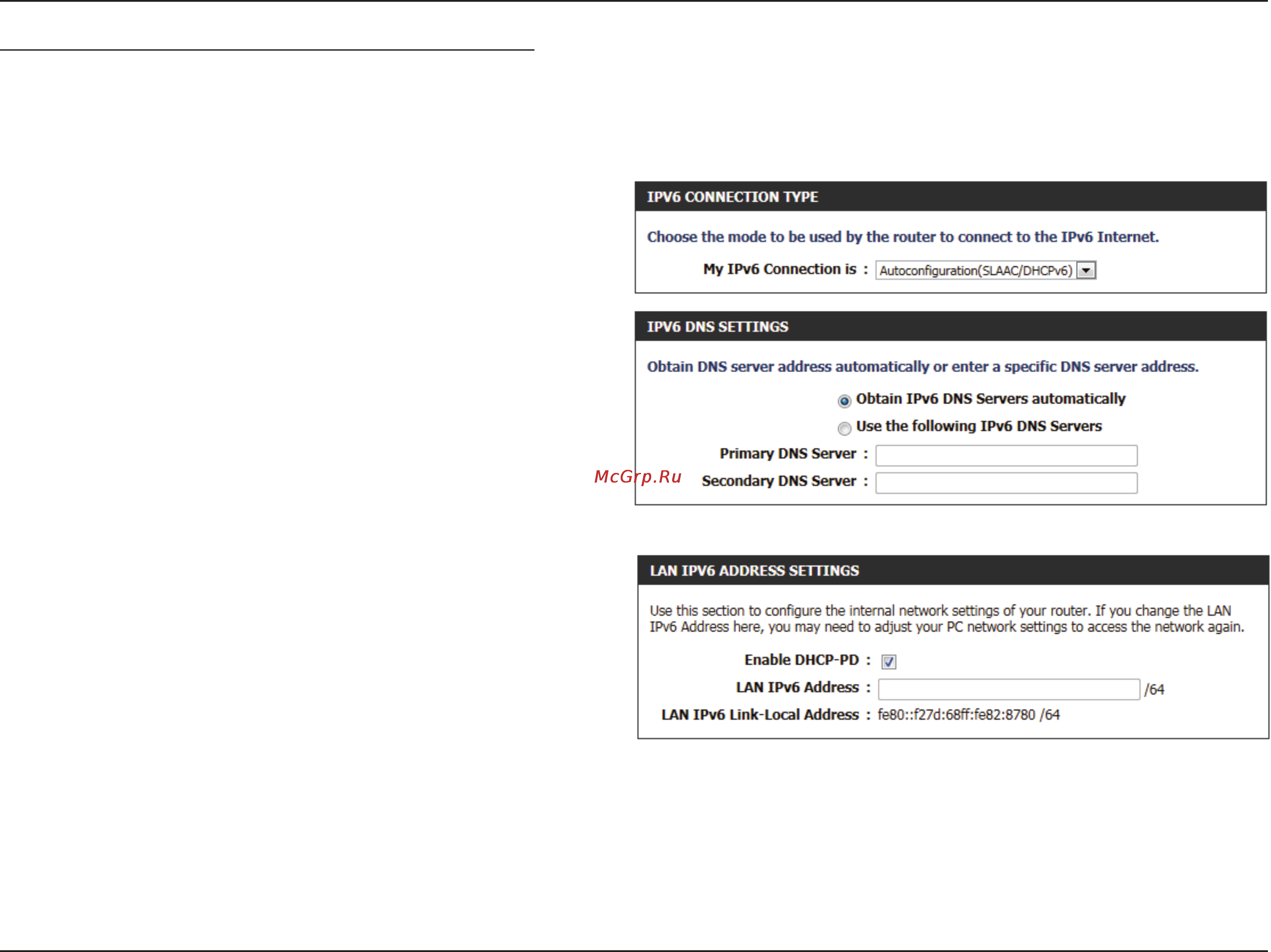Select Use the following IPv6 DNS Servers
The image size is (1271, 952).
click(844, 428)
